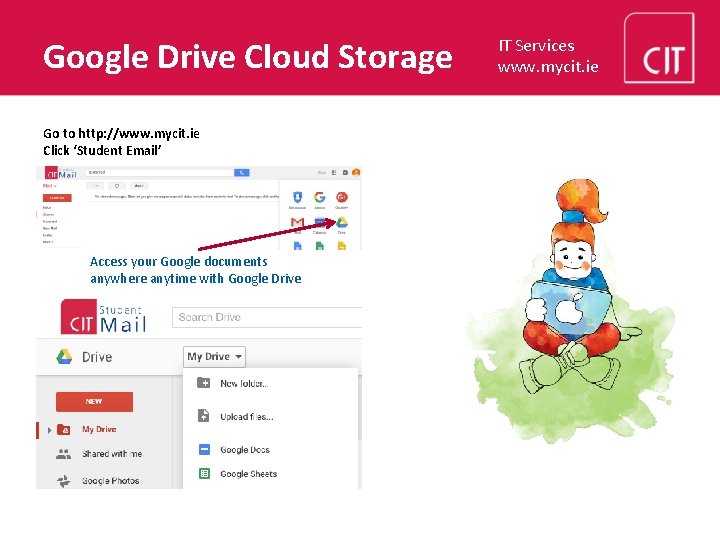Open Gmail icon in Google apps grid

[x=298, y=223]
